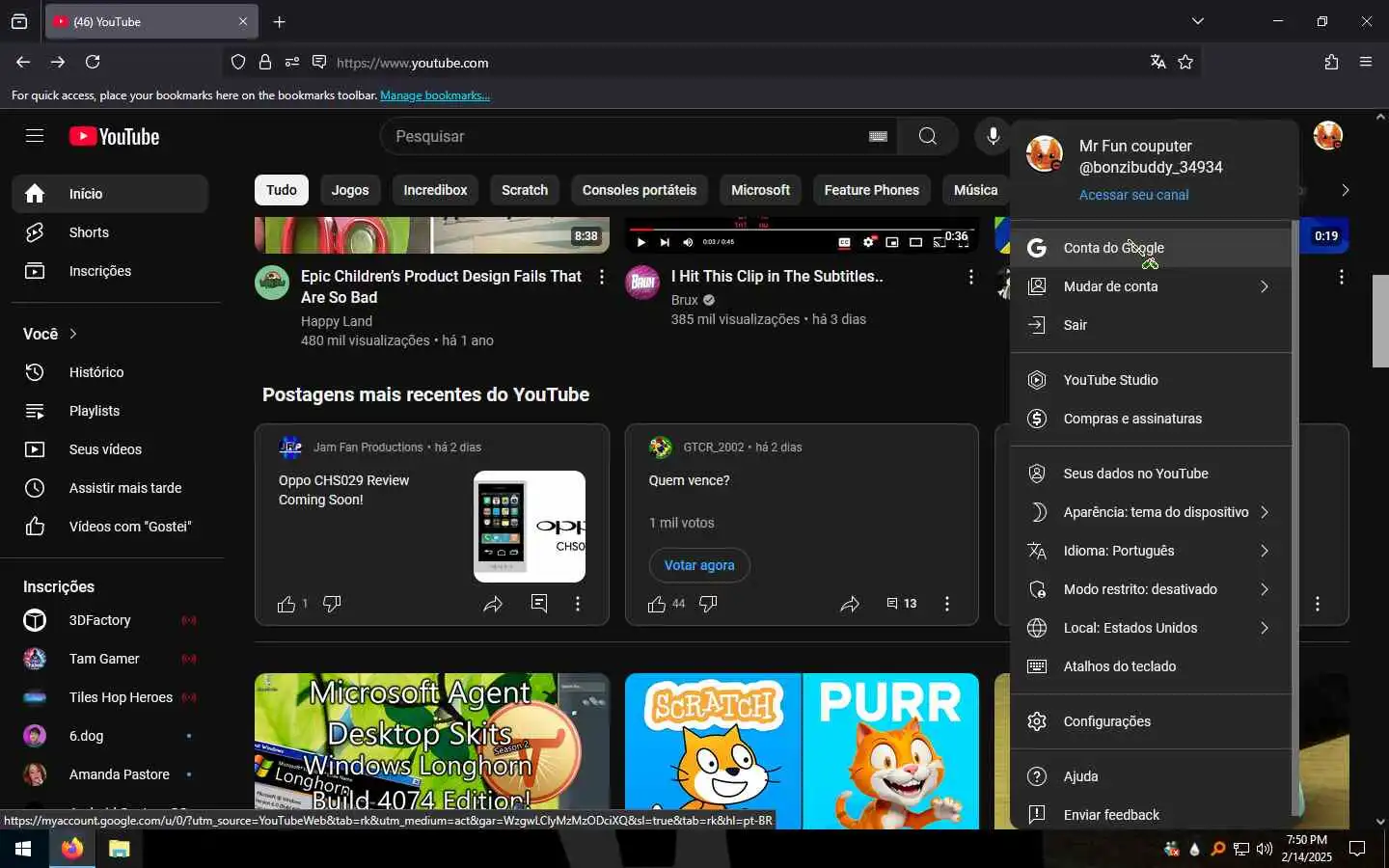Translate this page icon in address bar

click(x=1157, y=62)
